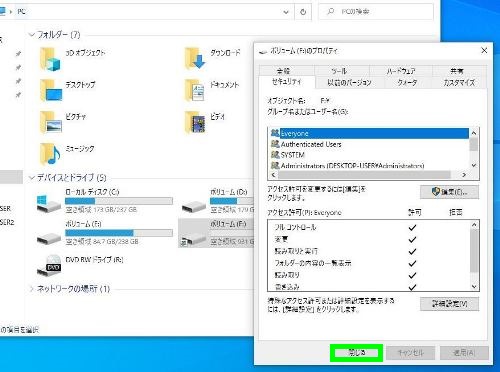The height and width of the screenshot is (372, 500).
Task: Click the Authenticated Users group icon
Action: pos(275,144)
